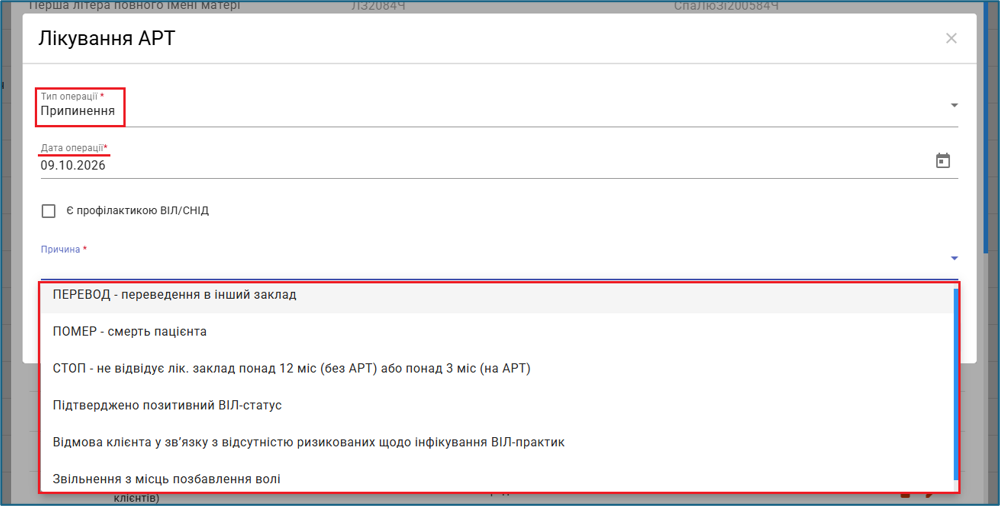Select Звільнення з місць позбавлення волі
This screenshot has width=1000, height=506.
tap(497, 479)
